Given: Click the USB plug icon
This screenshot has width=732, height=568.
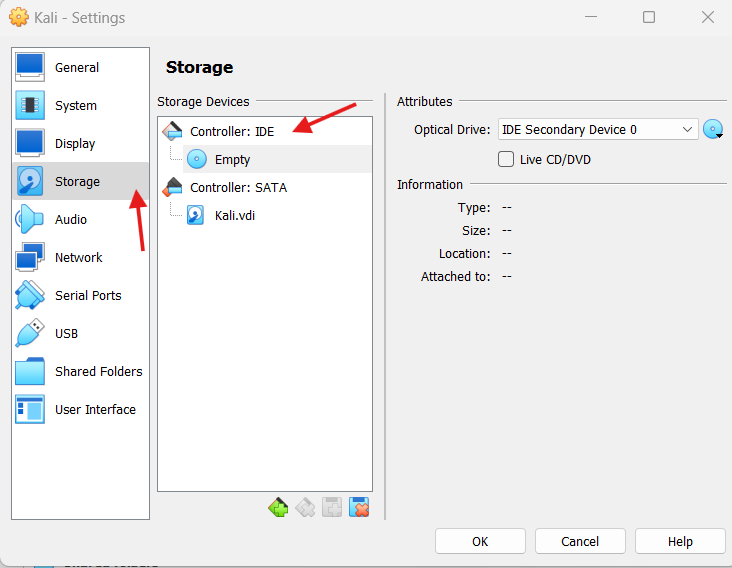Looking at the screenshot, I should (x=30, y=333).
